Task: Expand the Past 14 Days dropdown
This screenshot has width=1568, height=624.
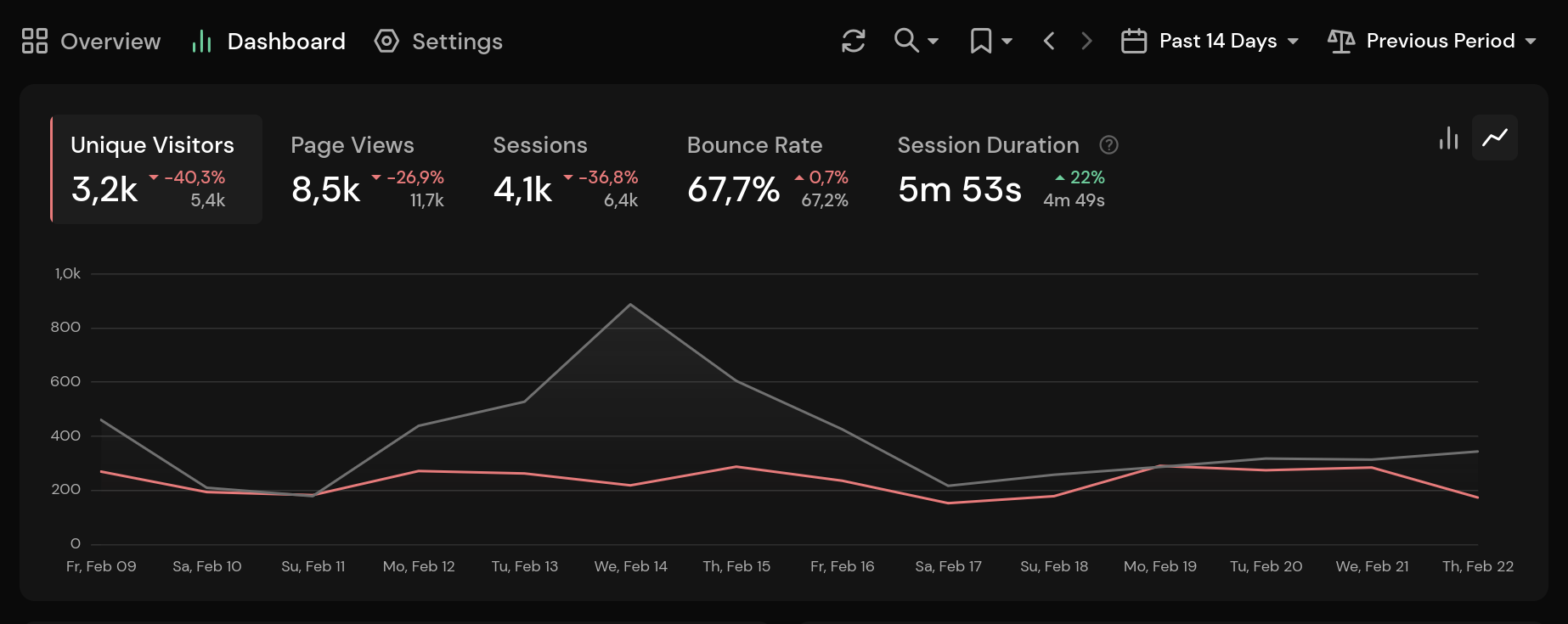Action: pyautogui.click(x=1227, y=41)
